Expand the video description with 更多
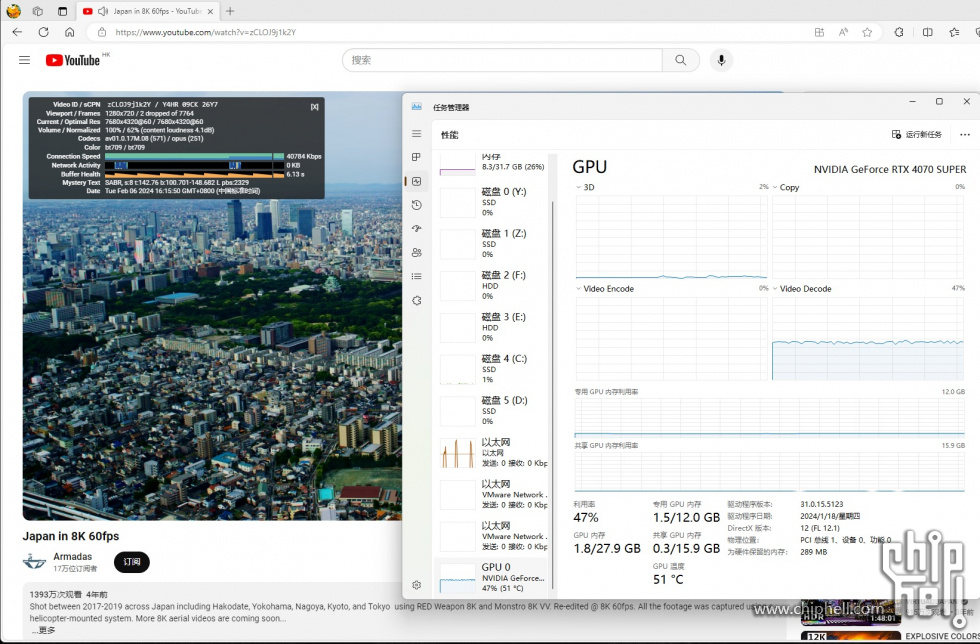This screenshot has height=644, width=980. (42, 630)
